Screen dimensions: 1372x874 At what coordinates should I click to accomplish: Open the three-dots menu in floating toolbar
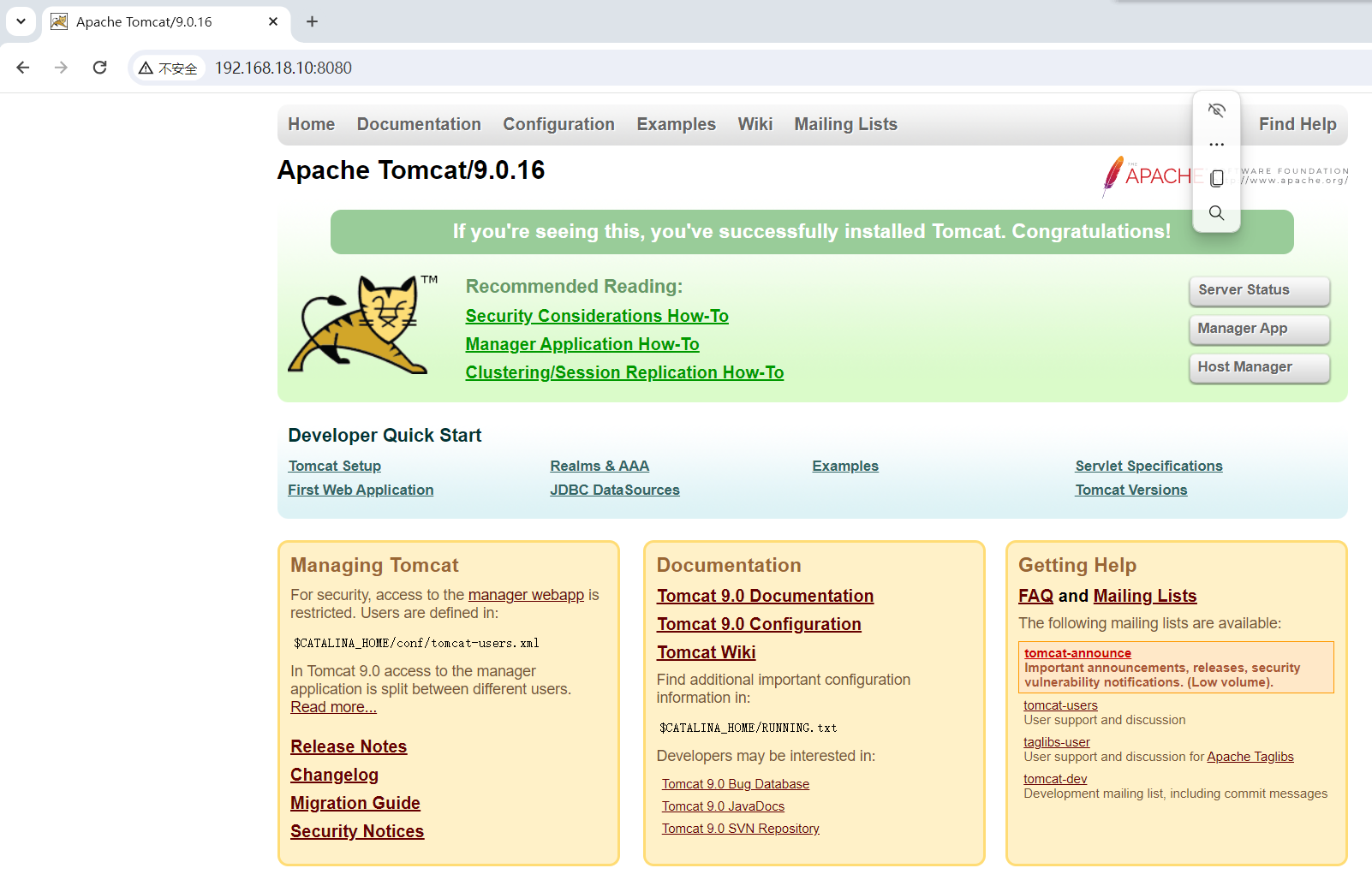1217,144
